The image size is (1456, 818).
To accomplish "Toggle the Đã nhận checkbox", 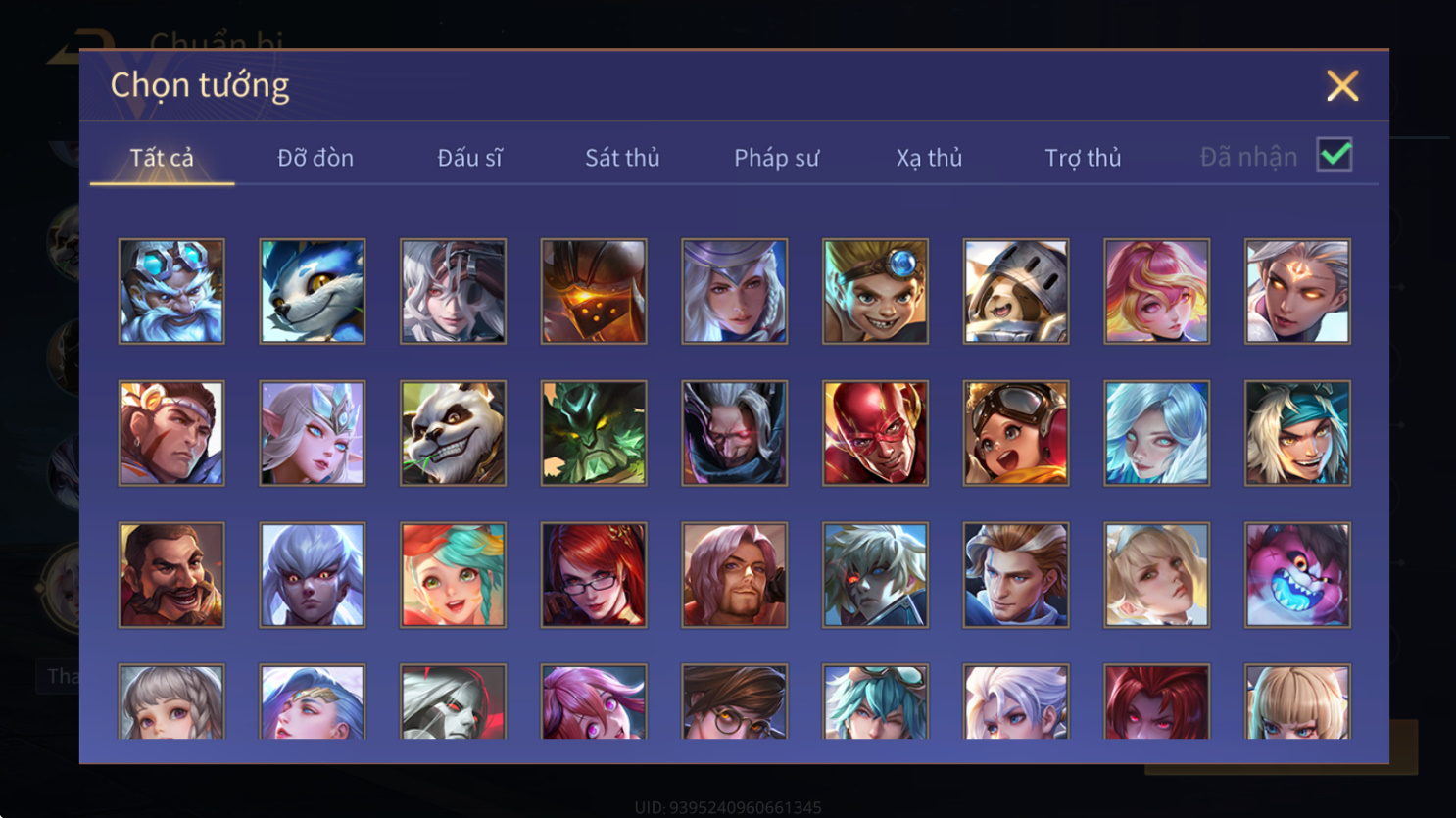I will point(1335,155).
